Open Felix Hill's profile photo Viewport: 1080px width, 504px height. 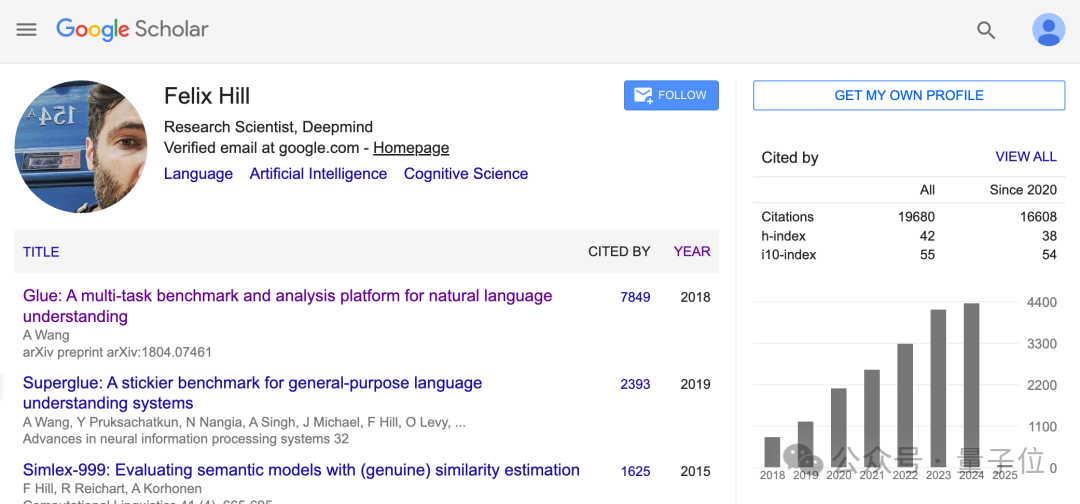click(81, 147)
